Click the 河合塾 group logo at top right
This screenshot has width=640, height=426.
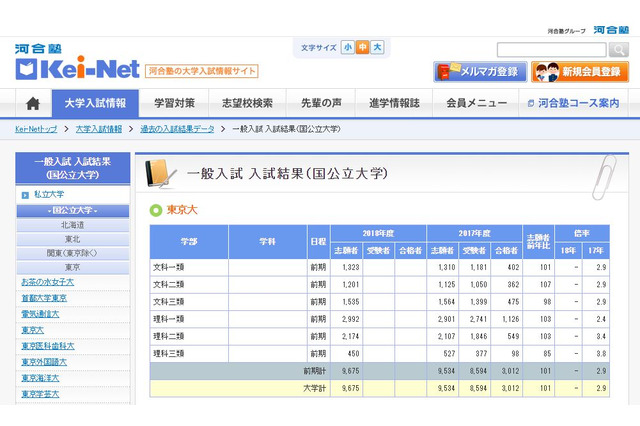pos(611,30)
